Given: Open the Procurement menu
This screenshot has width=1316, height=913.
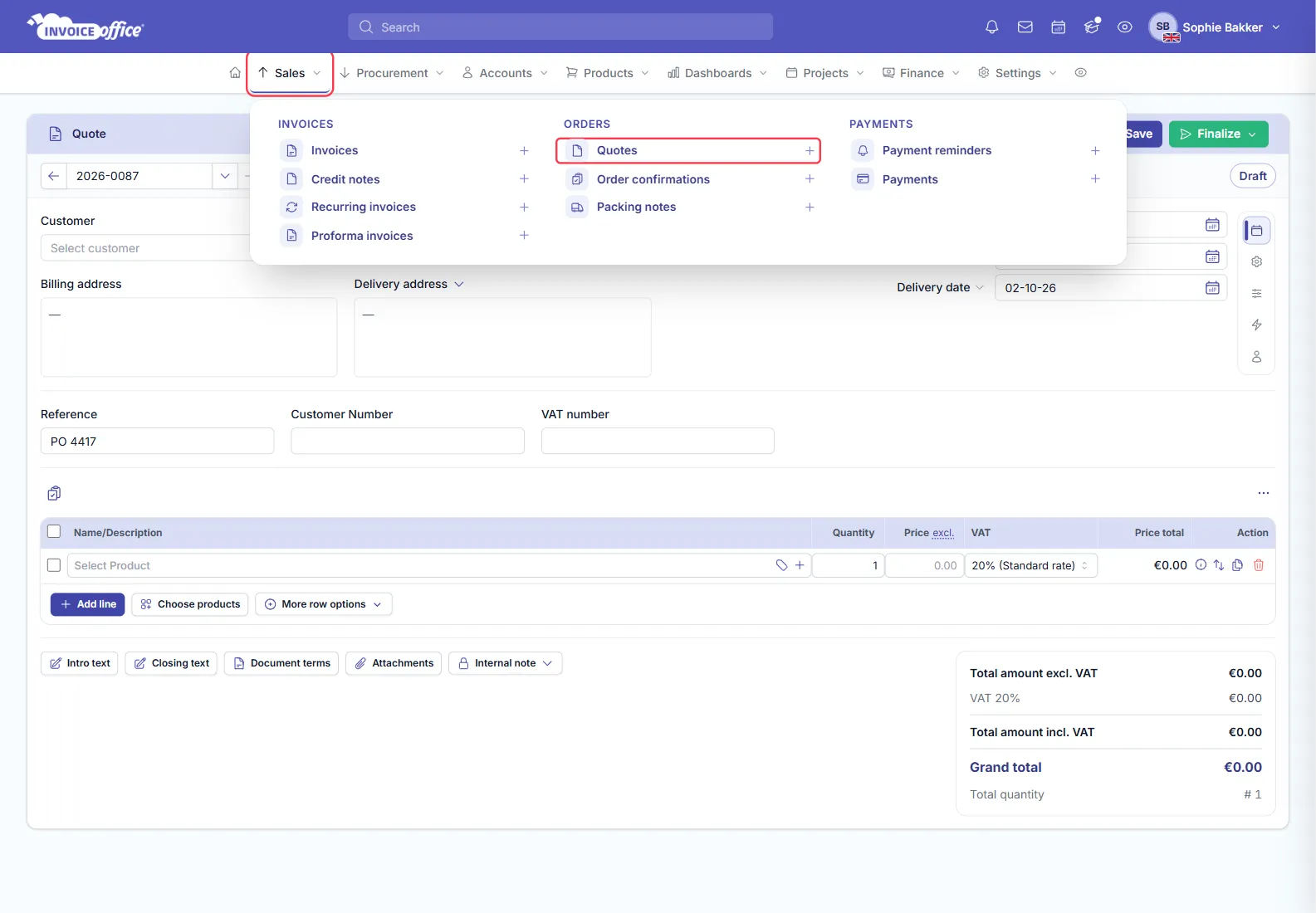Looking at the screenshot, I should tap(392, 73).
